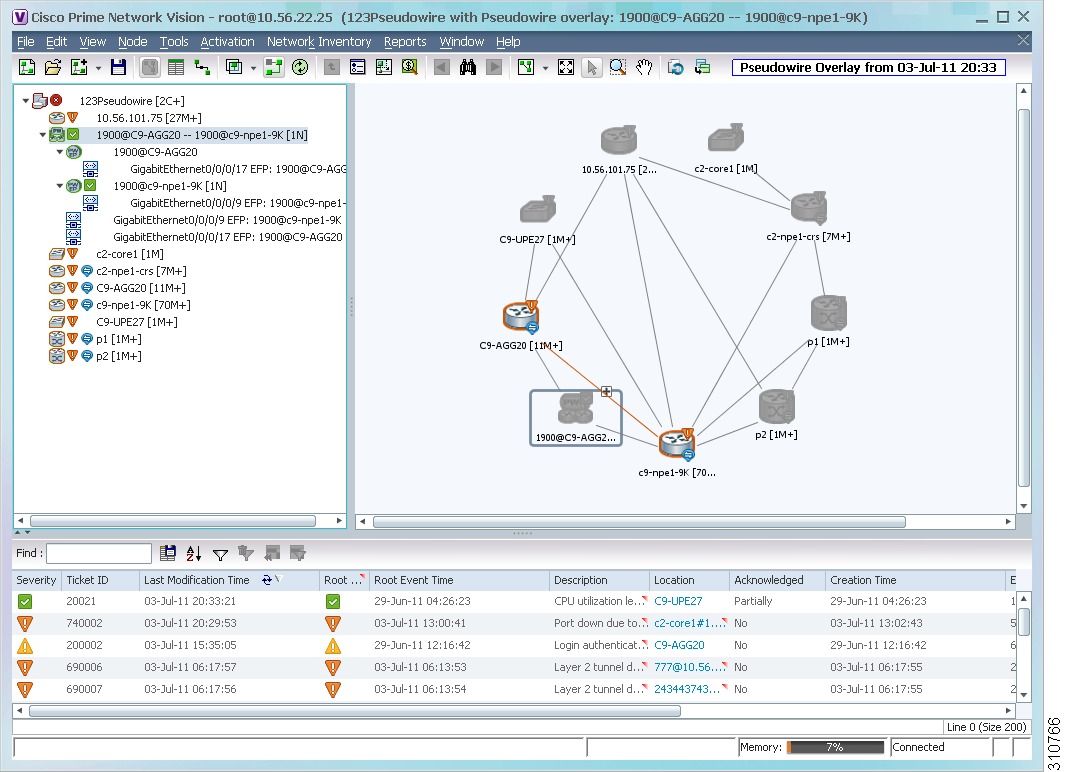This screenshot has width=1065, height=772.
Task: Click the C9-AGG20 router icon on map
Action: pos(521,316)
